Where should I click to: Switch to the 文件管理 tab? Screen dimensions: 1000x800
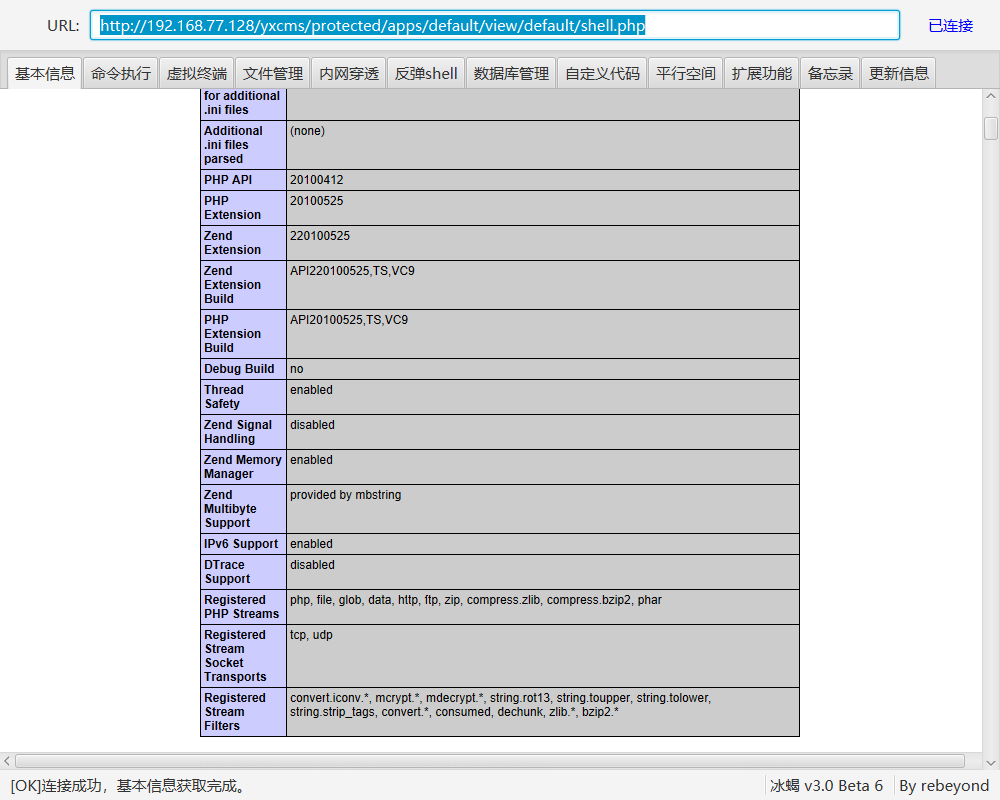pyautogui.click(x=272, y=72)
